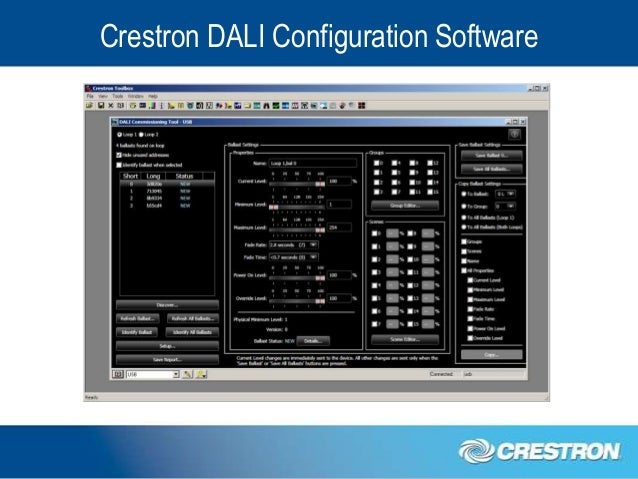Click the Discover button

(x=167, y=305)
